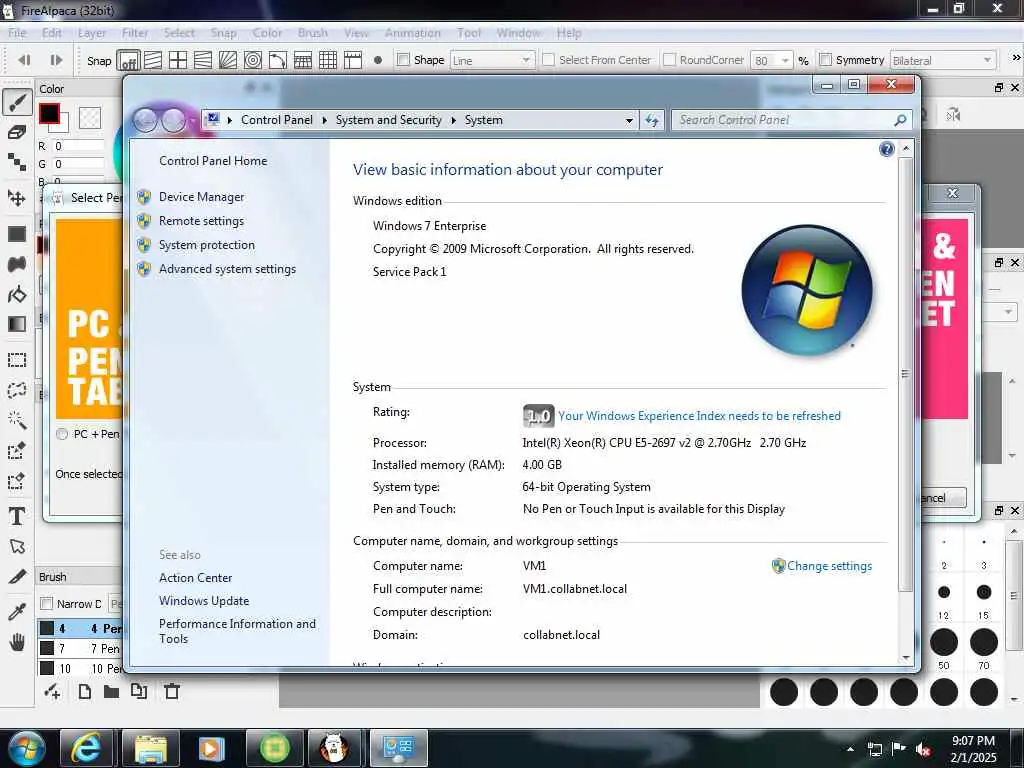Viewport: 1024px width, 768px height.
Task: Enable the radial concentric circle snap
Action: 253,60
